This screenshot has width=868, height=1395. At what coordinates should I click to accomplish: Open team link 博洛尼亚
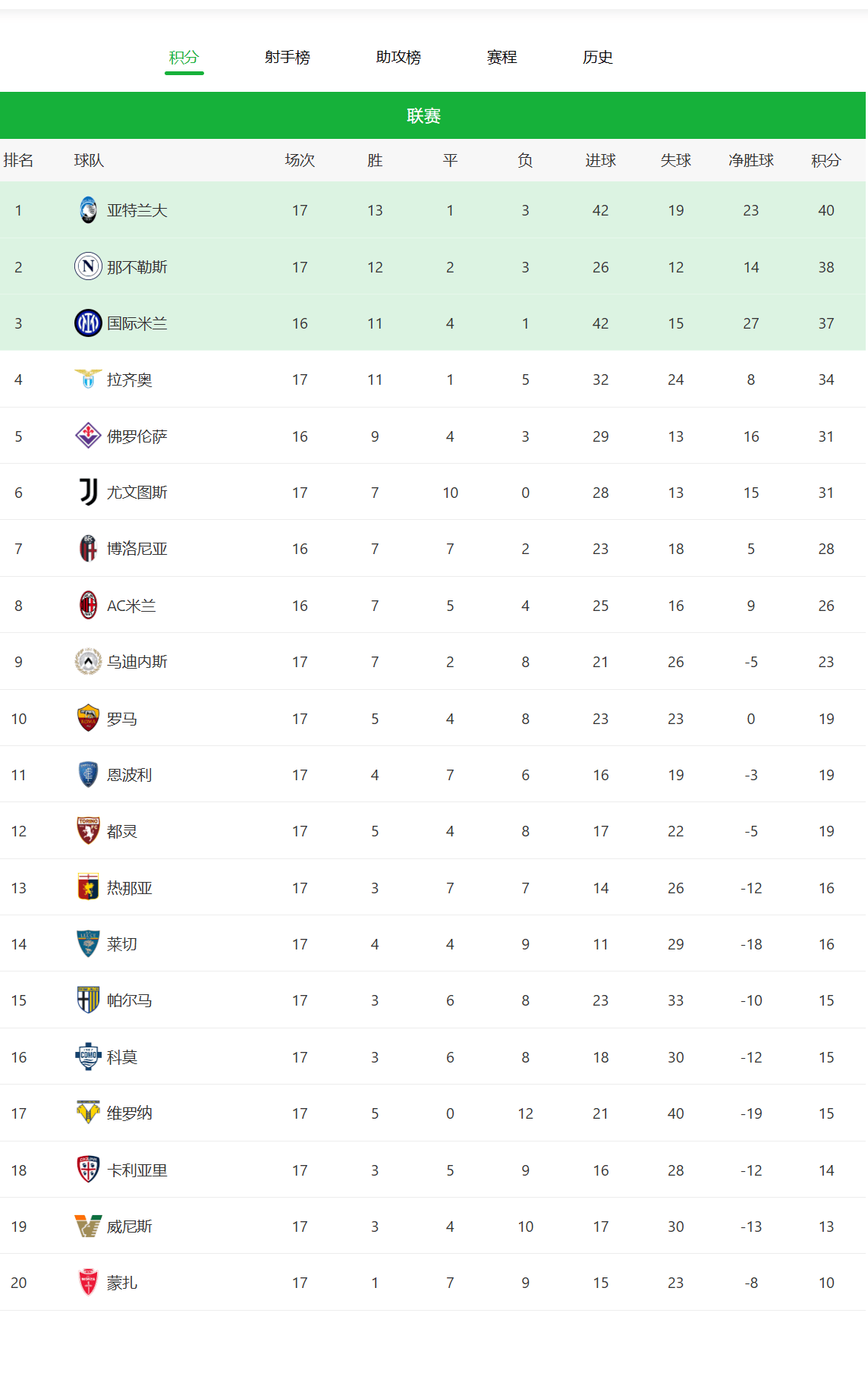137,549
